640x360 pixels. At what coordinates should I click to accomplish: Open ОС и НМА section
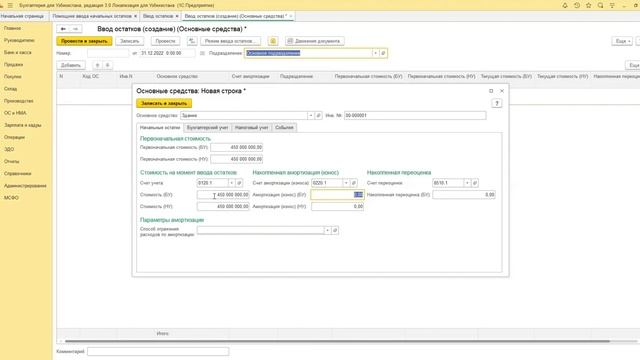tap(15, 113)
